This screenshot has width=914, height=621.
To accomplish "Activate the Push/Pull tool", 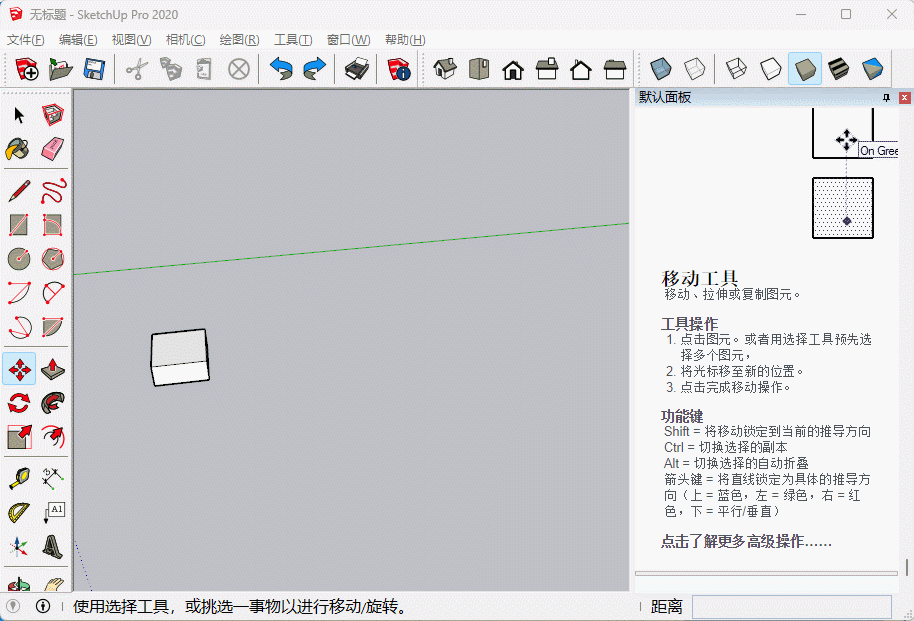I will point(53,369).
